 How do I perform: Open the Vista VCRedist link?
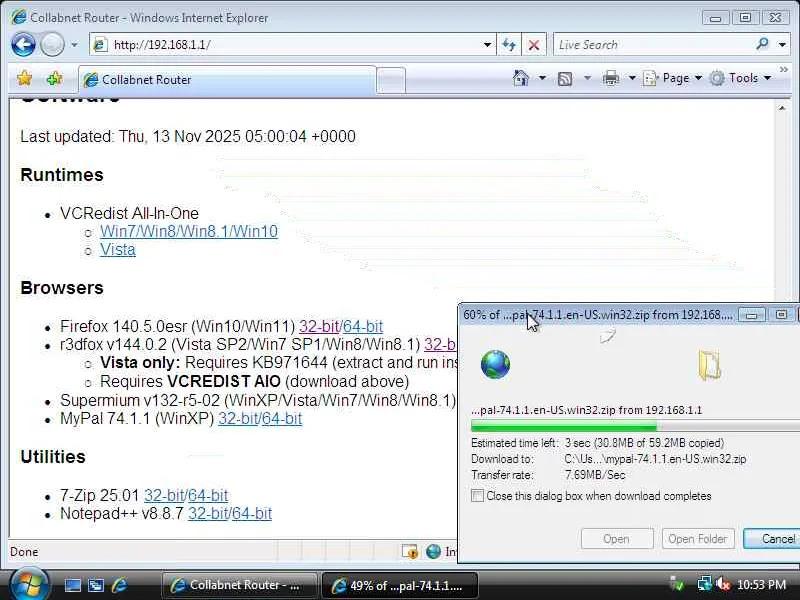118,249
